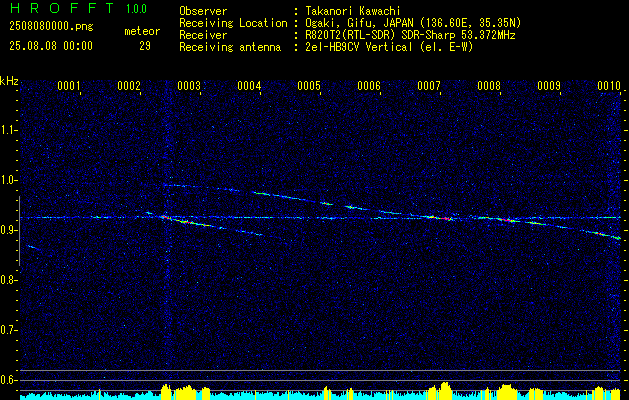Click the location Ogaki, Gifu, JAPAN coordinates

pos(413,23)
